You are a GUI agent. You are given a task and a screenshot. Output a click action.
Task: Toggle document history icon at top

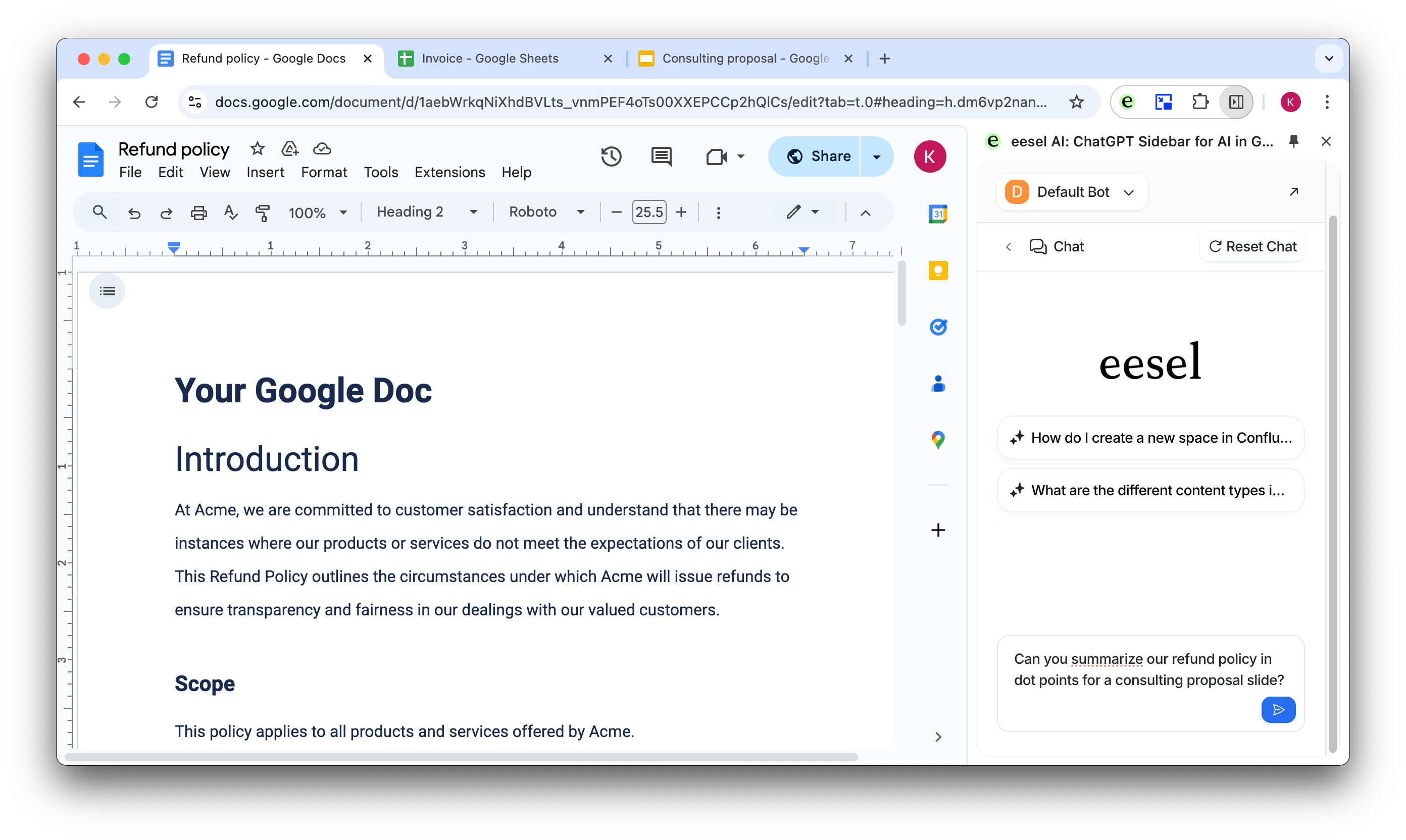coord(611,157)
